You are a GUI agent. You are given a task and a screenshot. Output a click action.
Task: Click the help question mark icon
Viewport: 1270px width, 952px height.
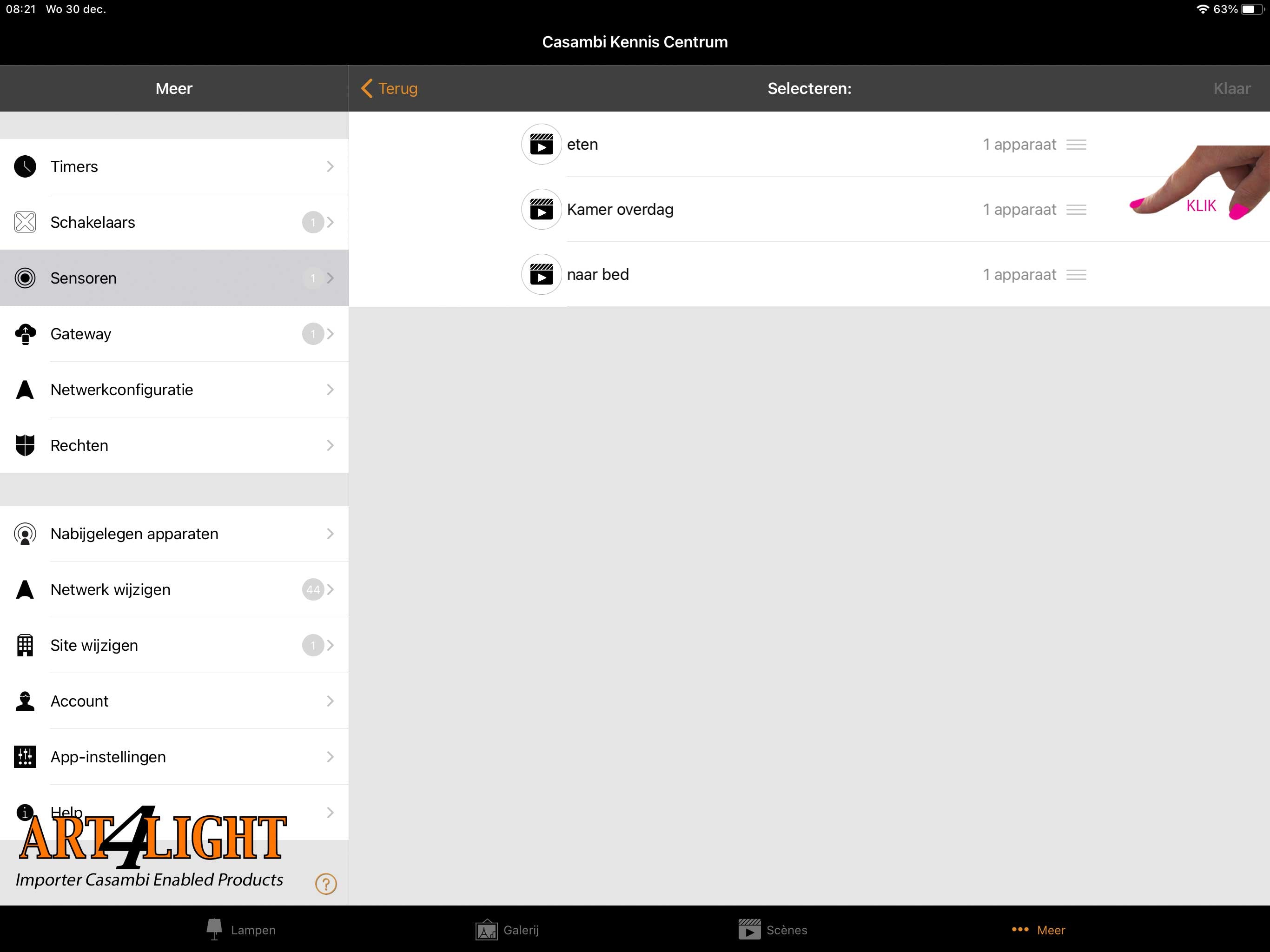pyautogui.click(x=327, y=884)
